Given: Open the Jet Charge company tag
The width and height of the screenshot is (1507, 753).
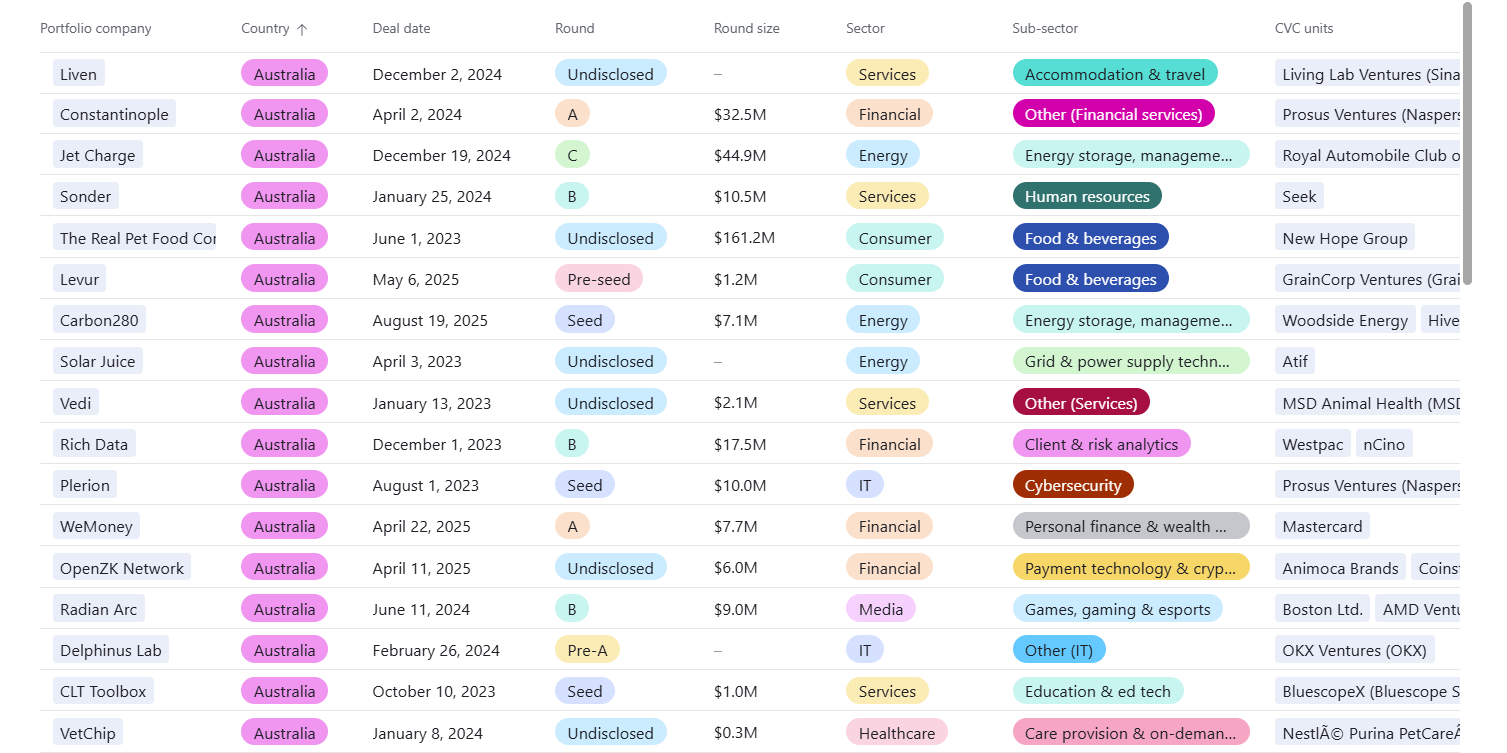Looking at the screenshot, I should (97, 155).
